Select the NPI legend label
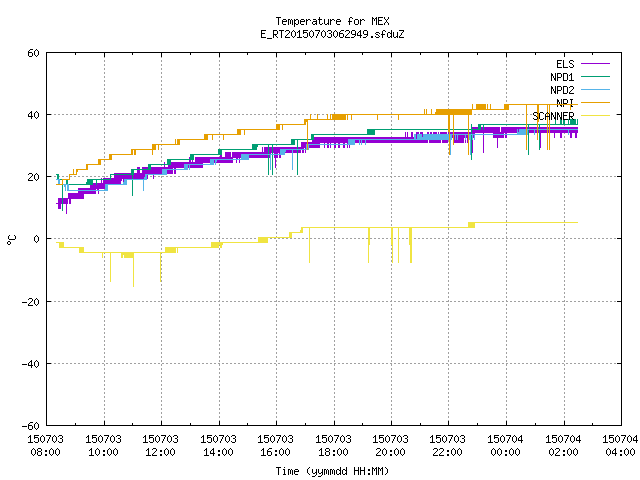 click(565, 103)
